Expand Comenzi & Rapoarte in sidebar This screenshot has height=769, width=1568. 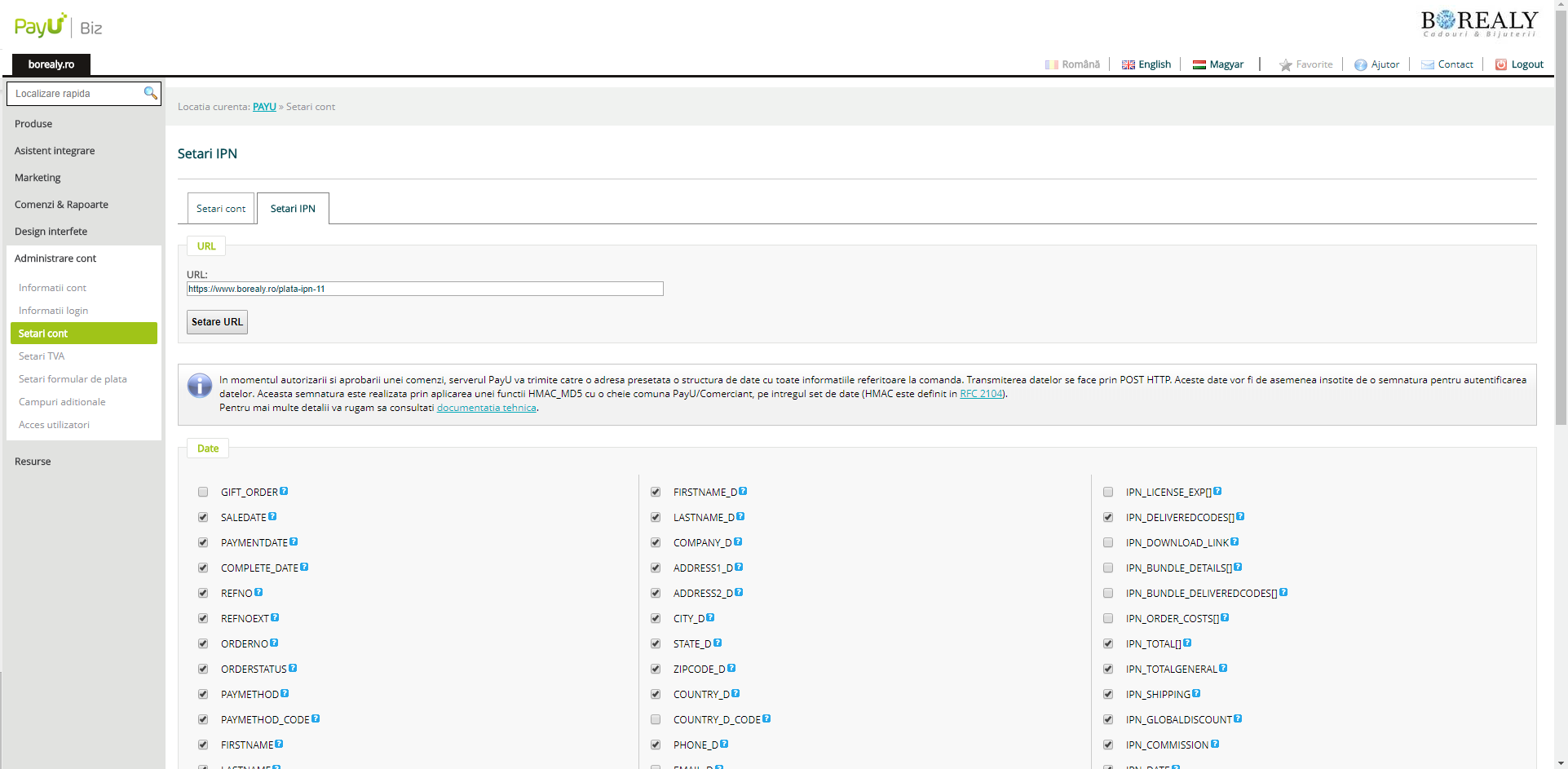[61, 205]
